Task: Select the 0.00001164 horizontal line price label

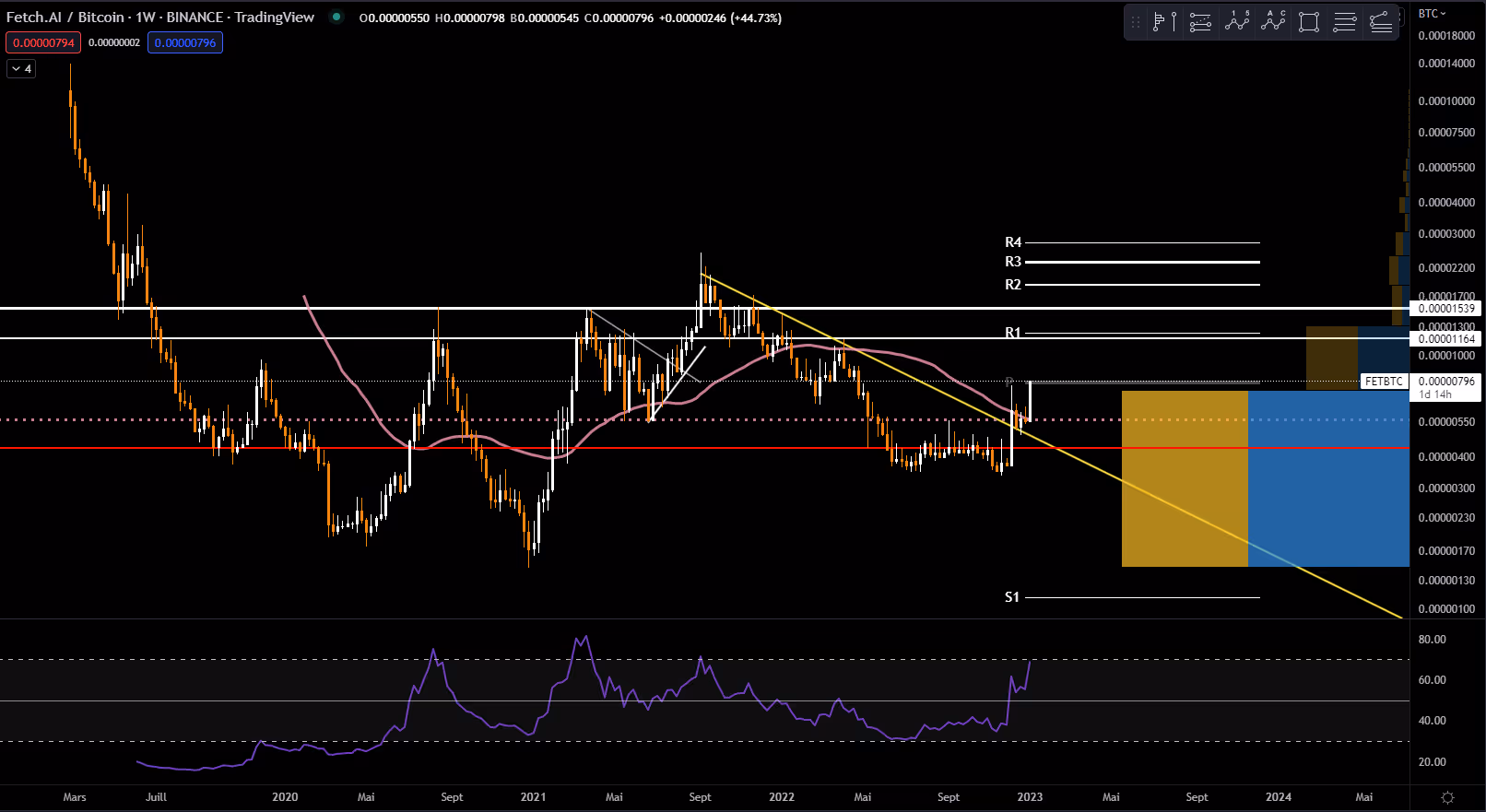Action: [x=1445, y=339]
